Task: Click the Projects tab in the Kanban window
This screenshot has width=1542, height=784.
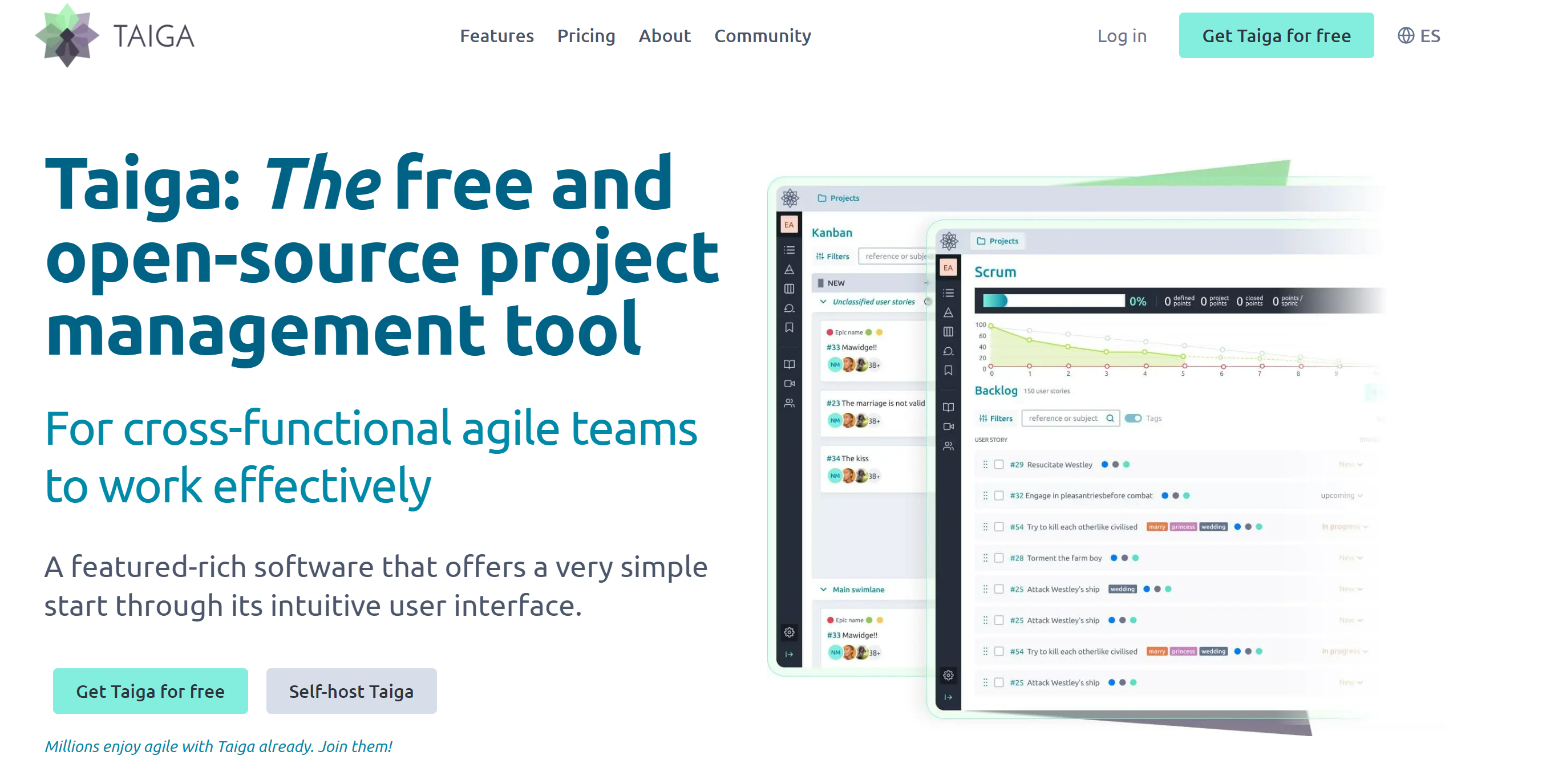Action: [x=838, y=198]
